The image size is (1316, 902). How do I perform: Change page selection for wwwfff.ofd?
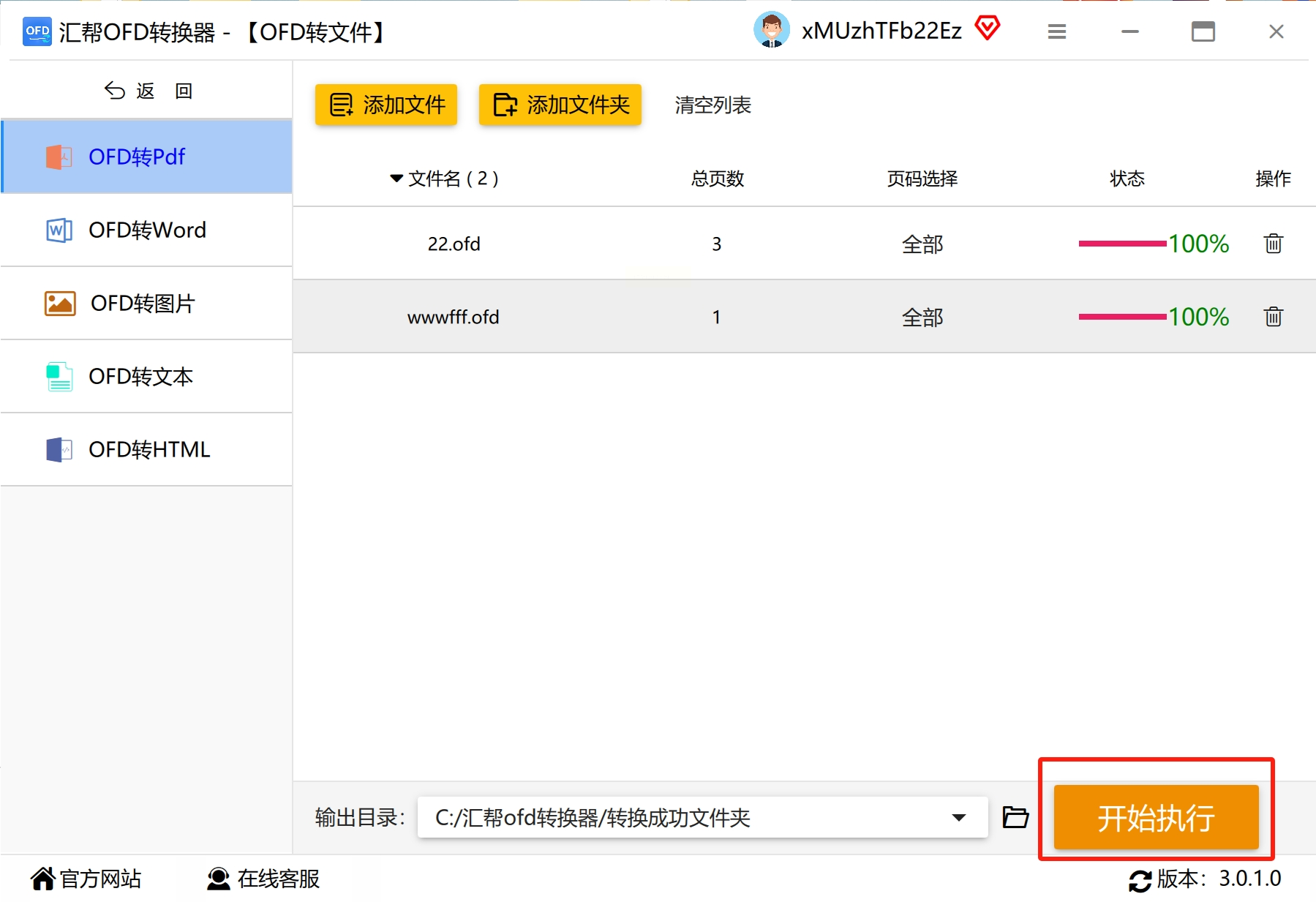[922, 317]
